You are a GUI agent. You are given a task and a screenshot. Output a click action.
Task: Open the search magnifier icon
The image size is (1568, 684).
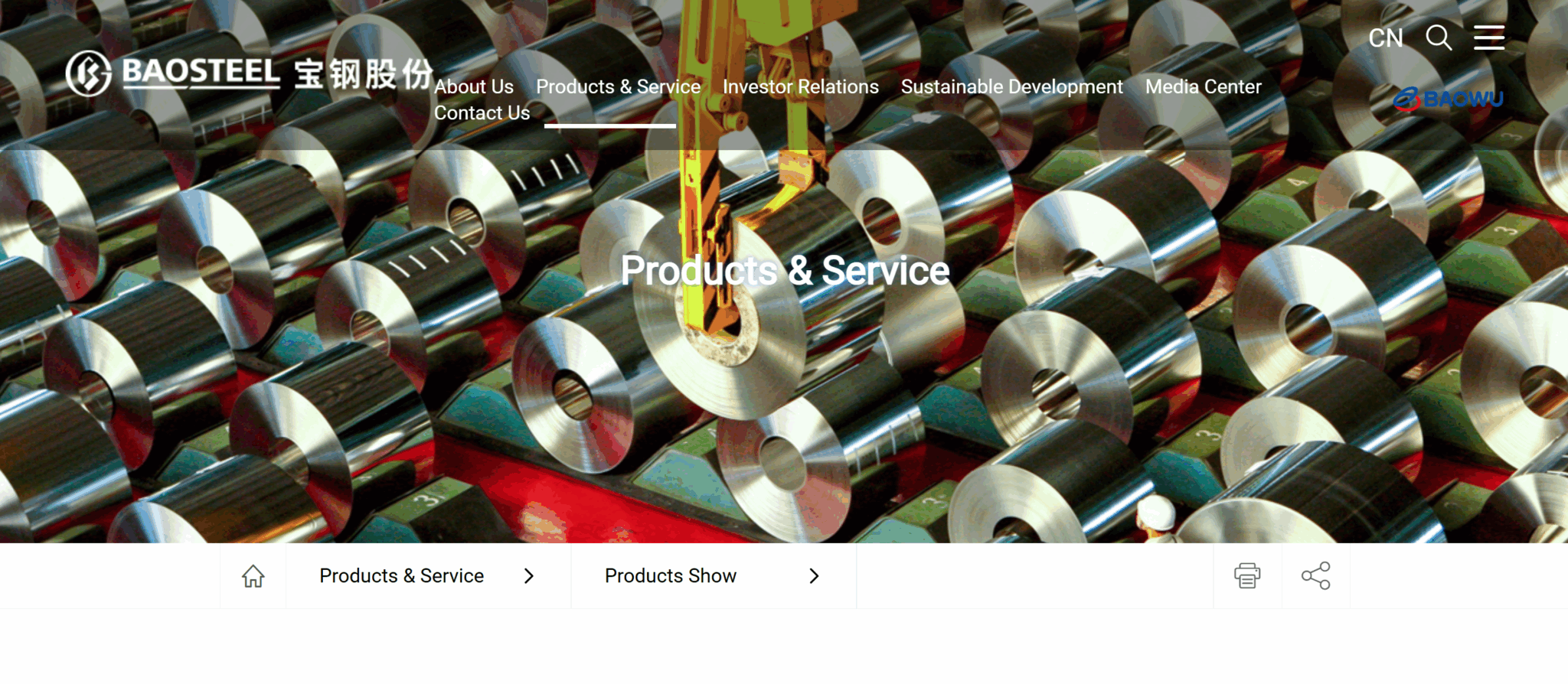1439,37
